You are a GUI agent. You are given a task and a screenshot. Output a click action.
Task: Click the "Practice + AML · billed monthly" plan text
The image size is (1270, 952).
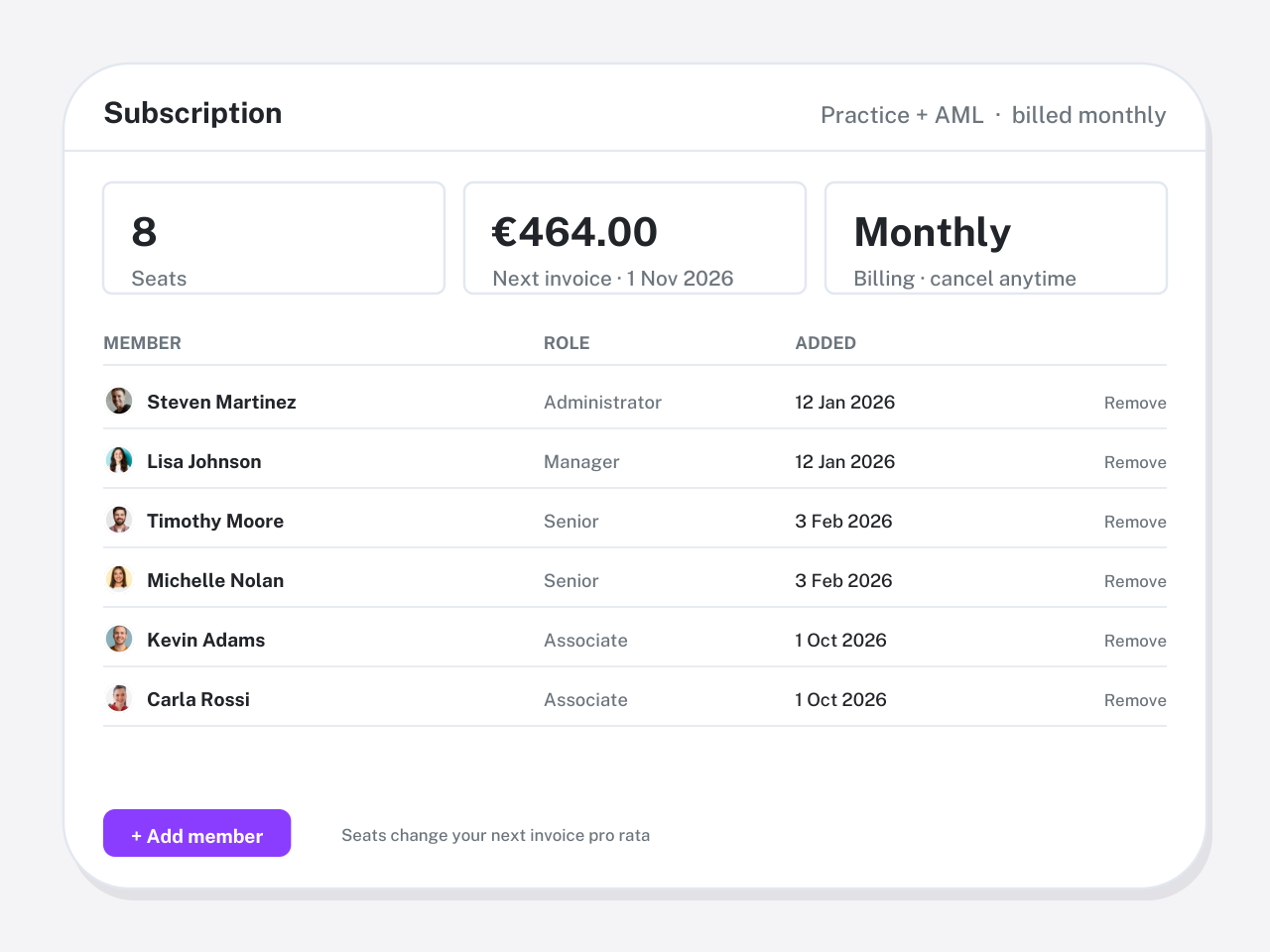(993, 115)
